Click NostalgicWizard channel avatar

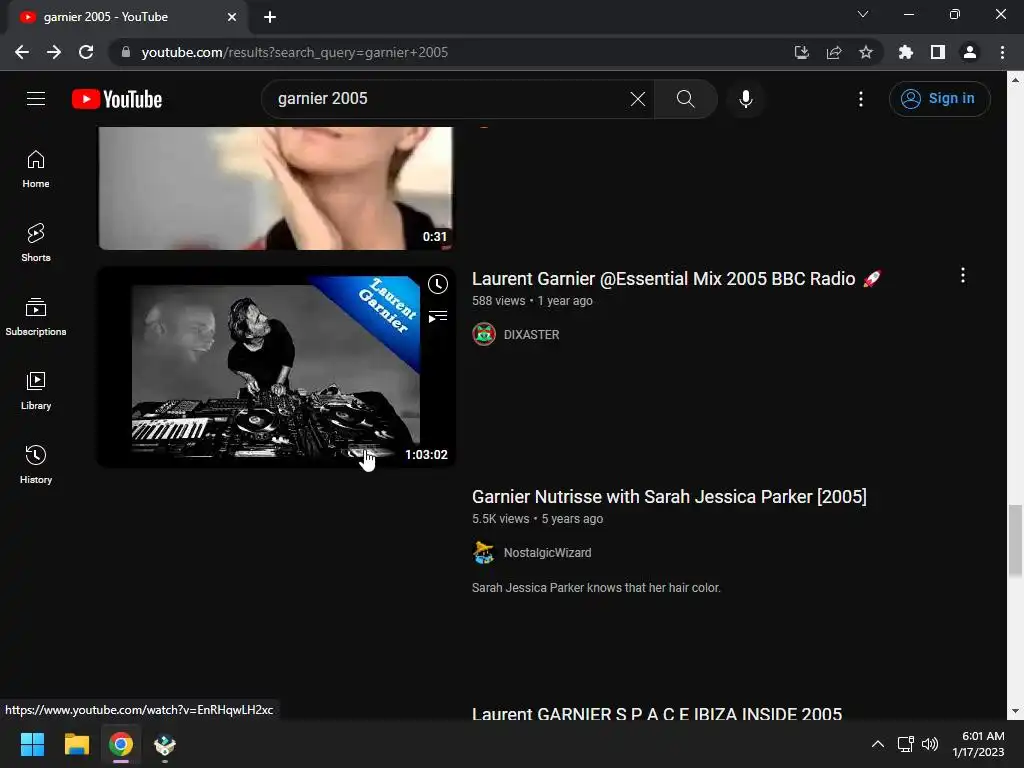pos(484,552)
